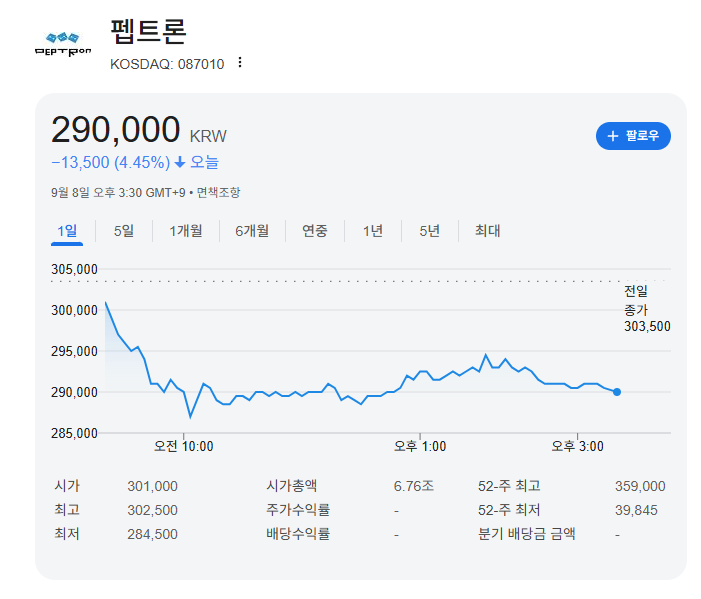Viewport: 701px width, 599px height.
Task: Click the Peptron company logo
Action: pos(63,44)
